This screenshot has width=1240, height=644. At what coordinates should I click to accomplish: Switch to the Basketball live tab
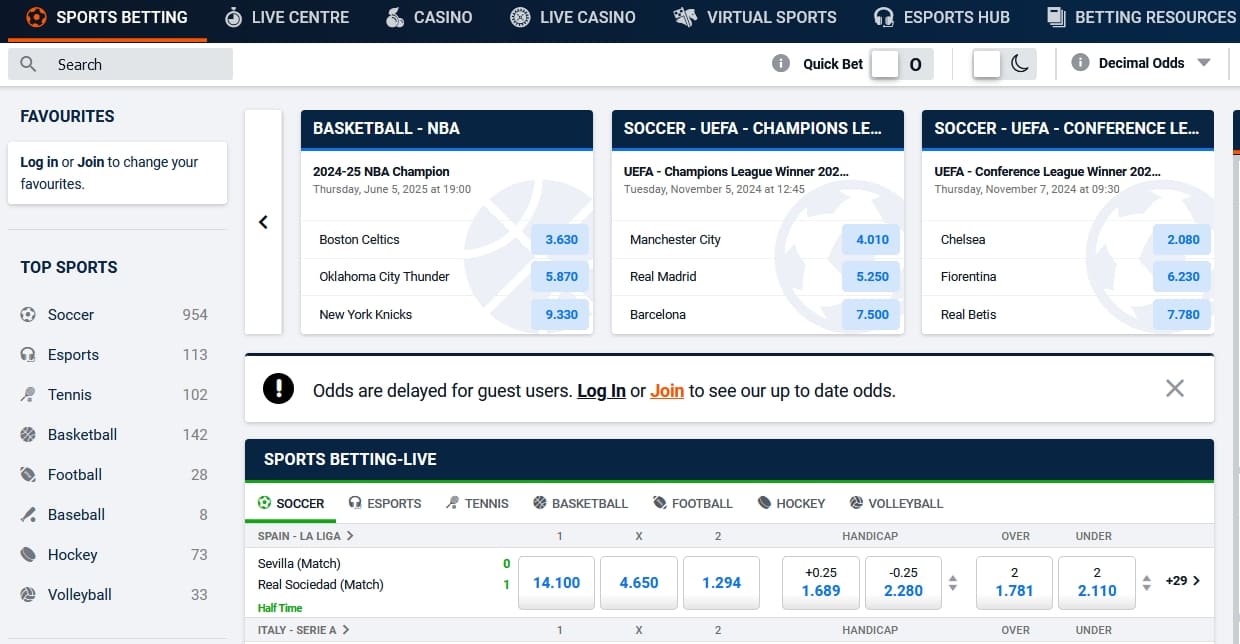[580, 503]
